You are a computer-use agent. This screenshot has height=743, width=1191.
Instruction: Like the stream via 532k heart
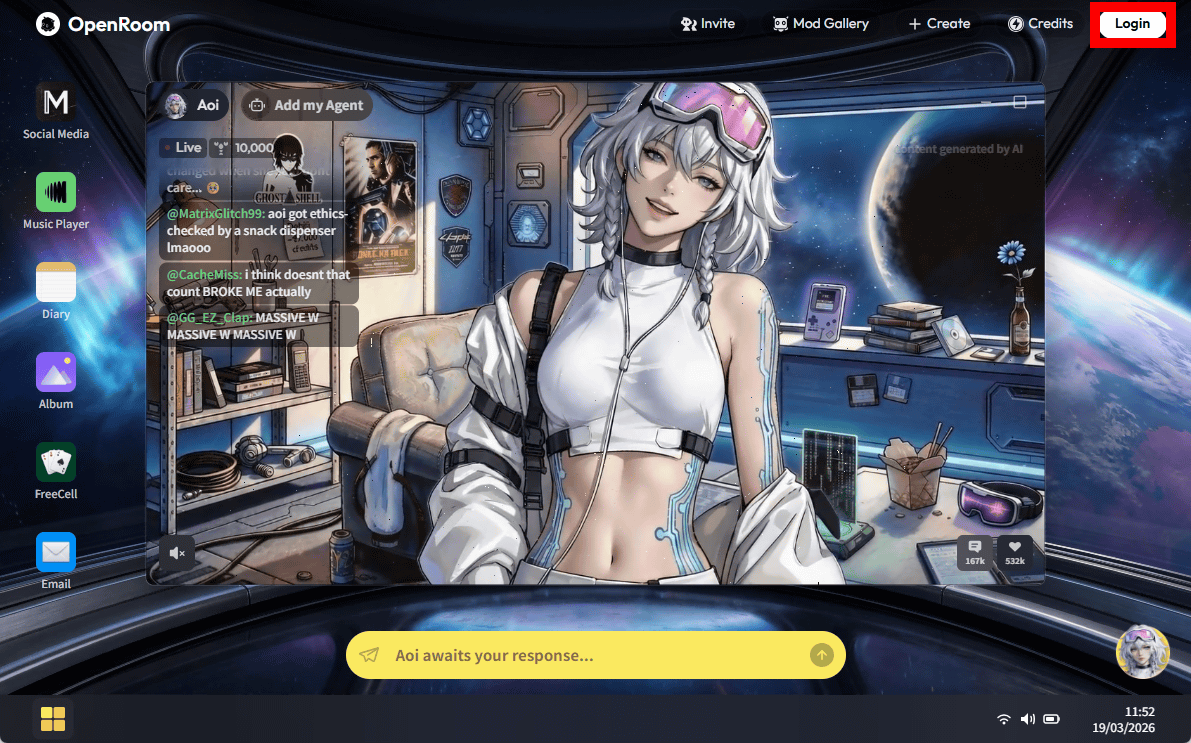coord(1015,552)
